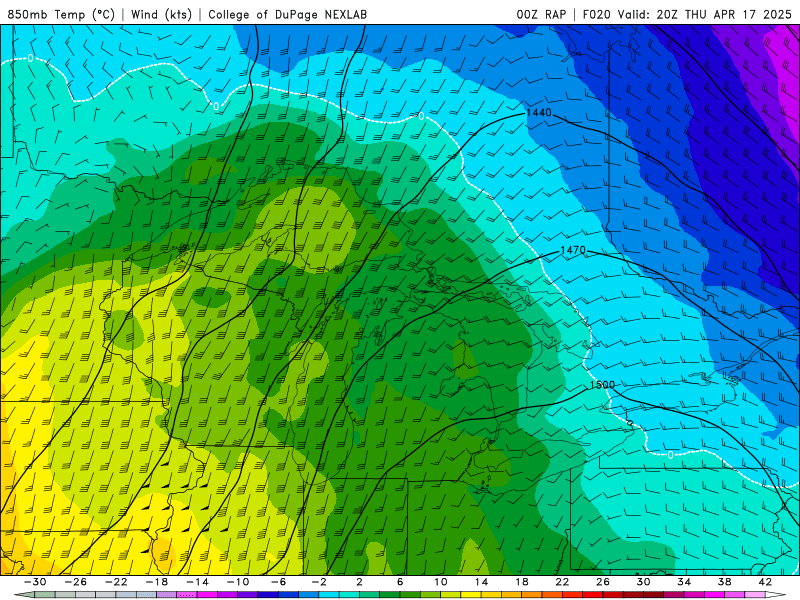Image resolution: width=800 pixels, height=600 pixels.
Task: Click the 6 color scale label
Action: click(x=400, y=582)
